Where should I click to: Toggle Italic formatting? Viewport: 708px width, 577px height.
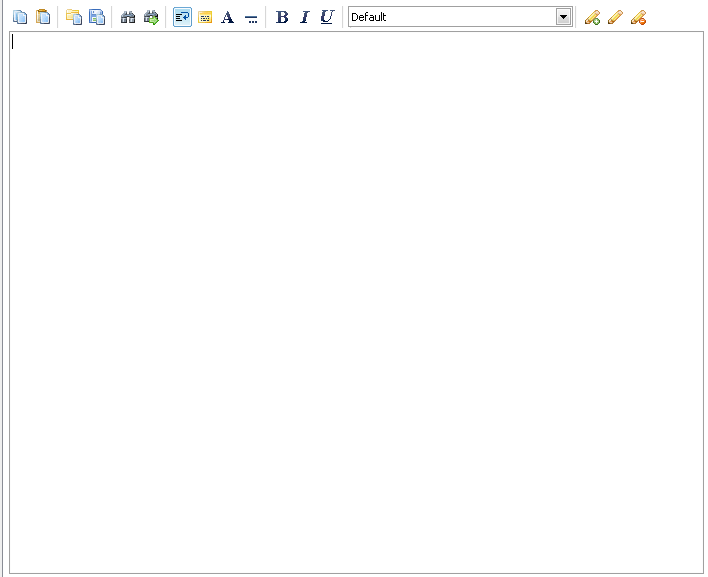[305, 17]
